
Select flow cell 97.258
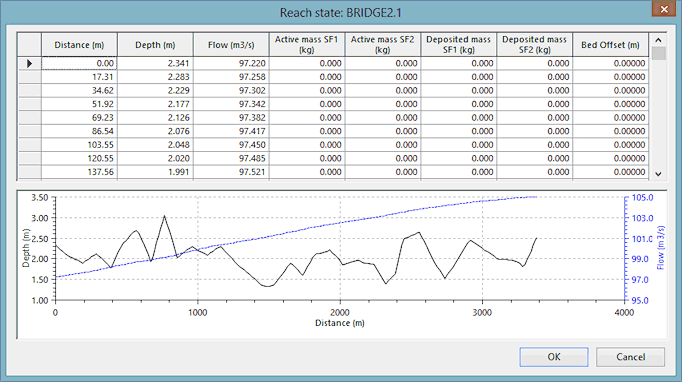point(231,77)
